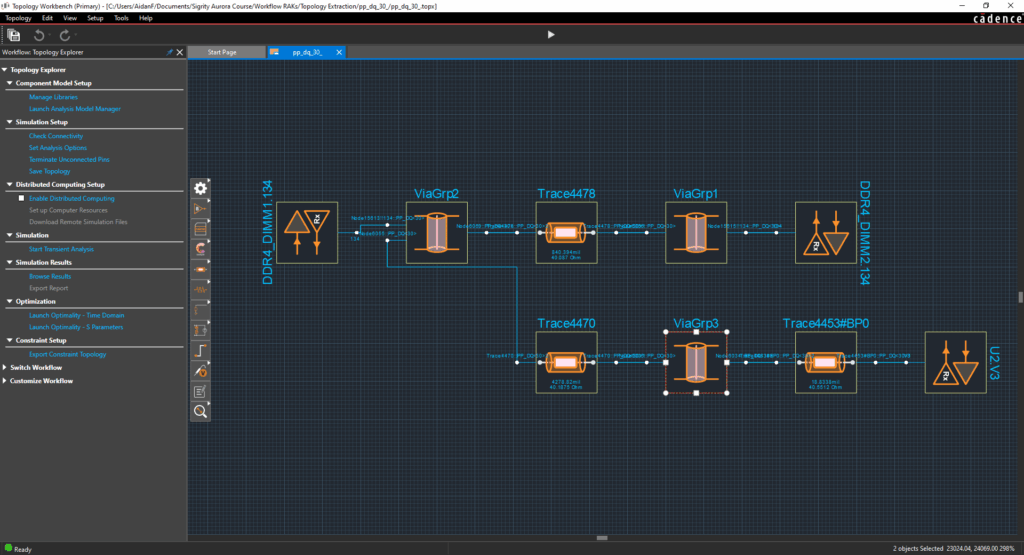Open the Launch Analysis Model Manager link

74,109
